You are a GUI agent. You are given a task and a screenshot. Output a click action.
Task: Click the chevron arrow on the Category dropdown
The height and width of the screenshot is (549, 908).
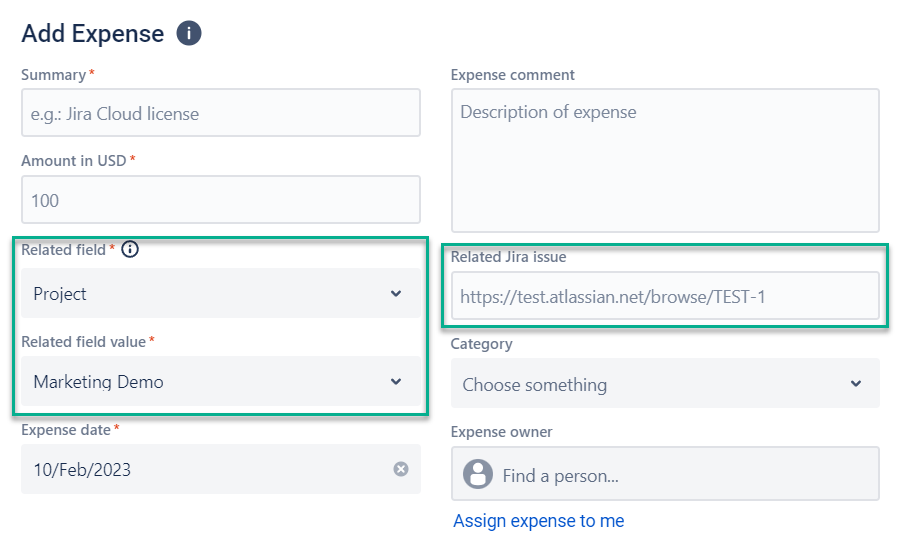pos(855,384)
